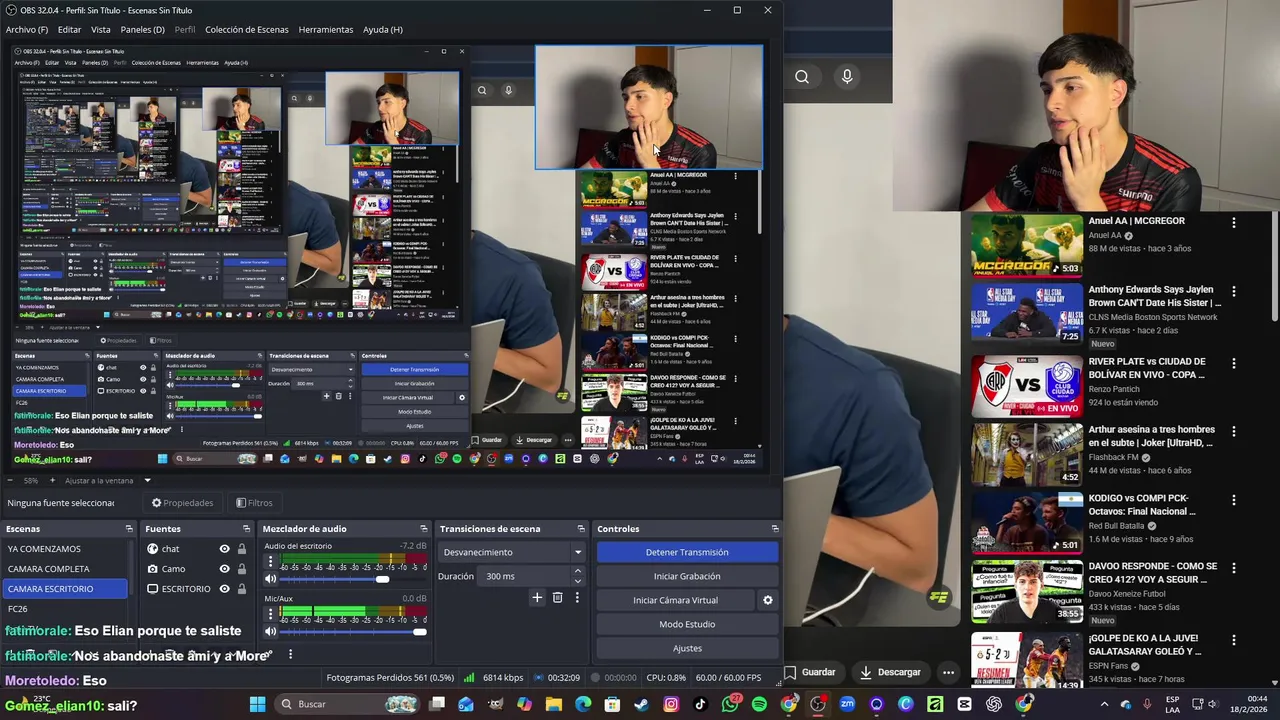Undock the Fuentes panel

246,529
